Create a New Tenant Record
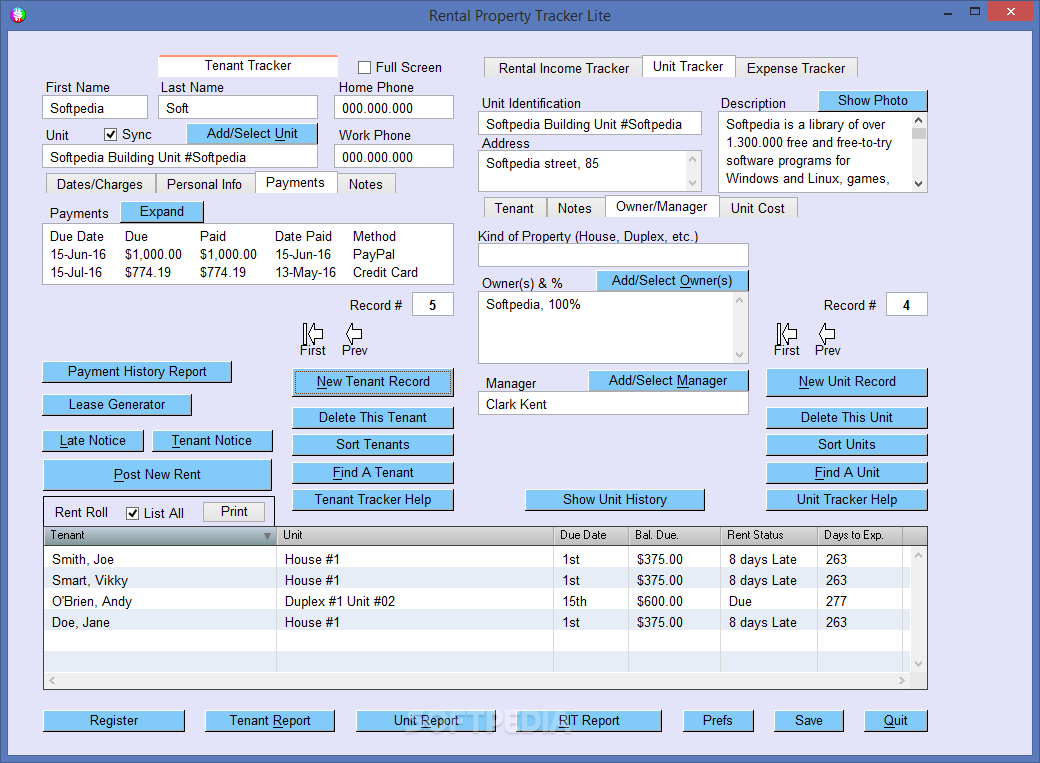 pyautogui.click(x=373, y=382)
